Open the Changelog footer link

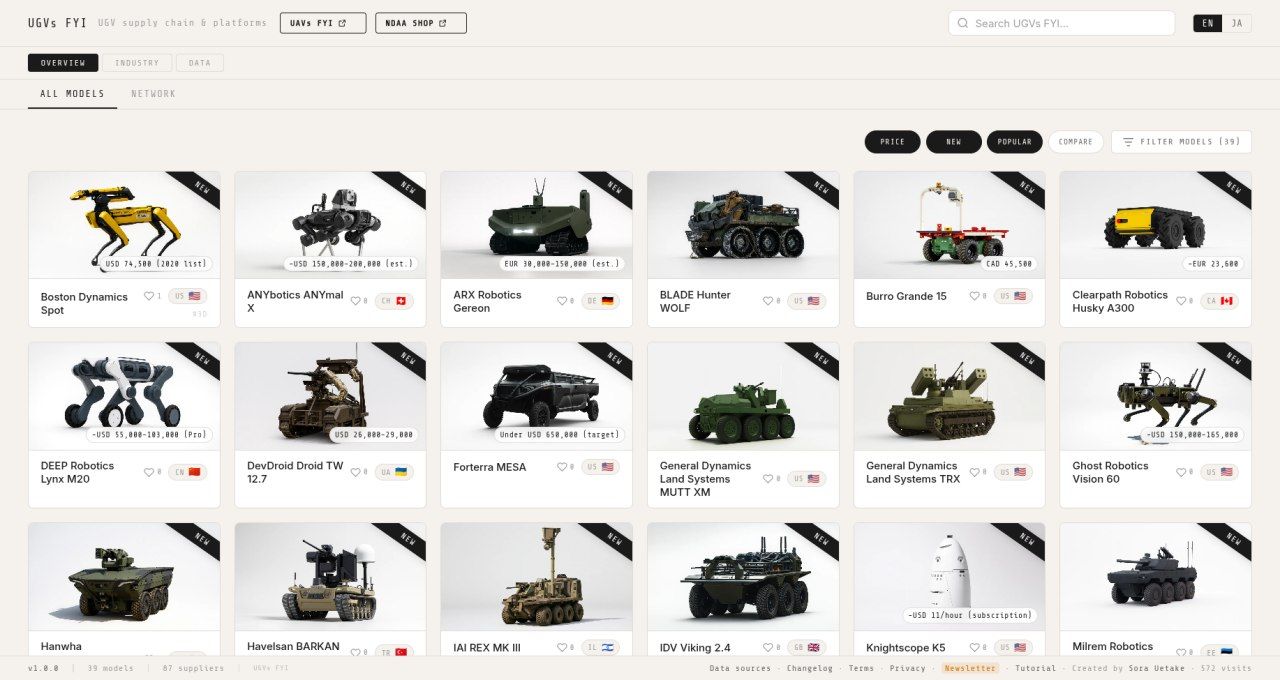coord(809,668)
